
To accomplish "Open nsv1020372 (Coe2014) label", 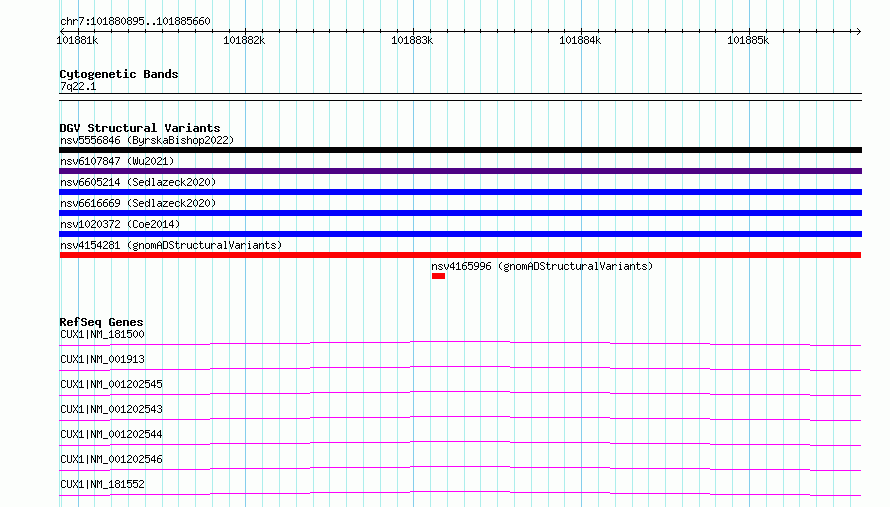I will 120,224.
